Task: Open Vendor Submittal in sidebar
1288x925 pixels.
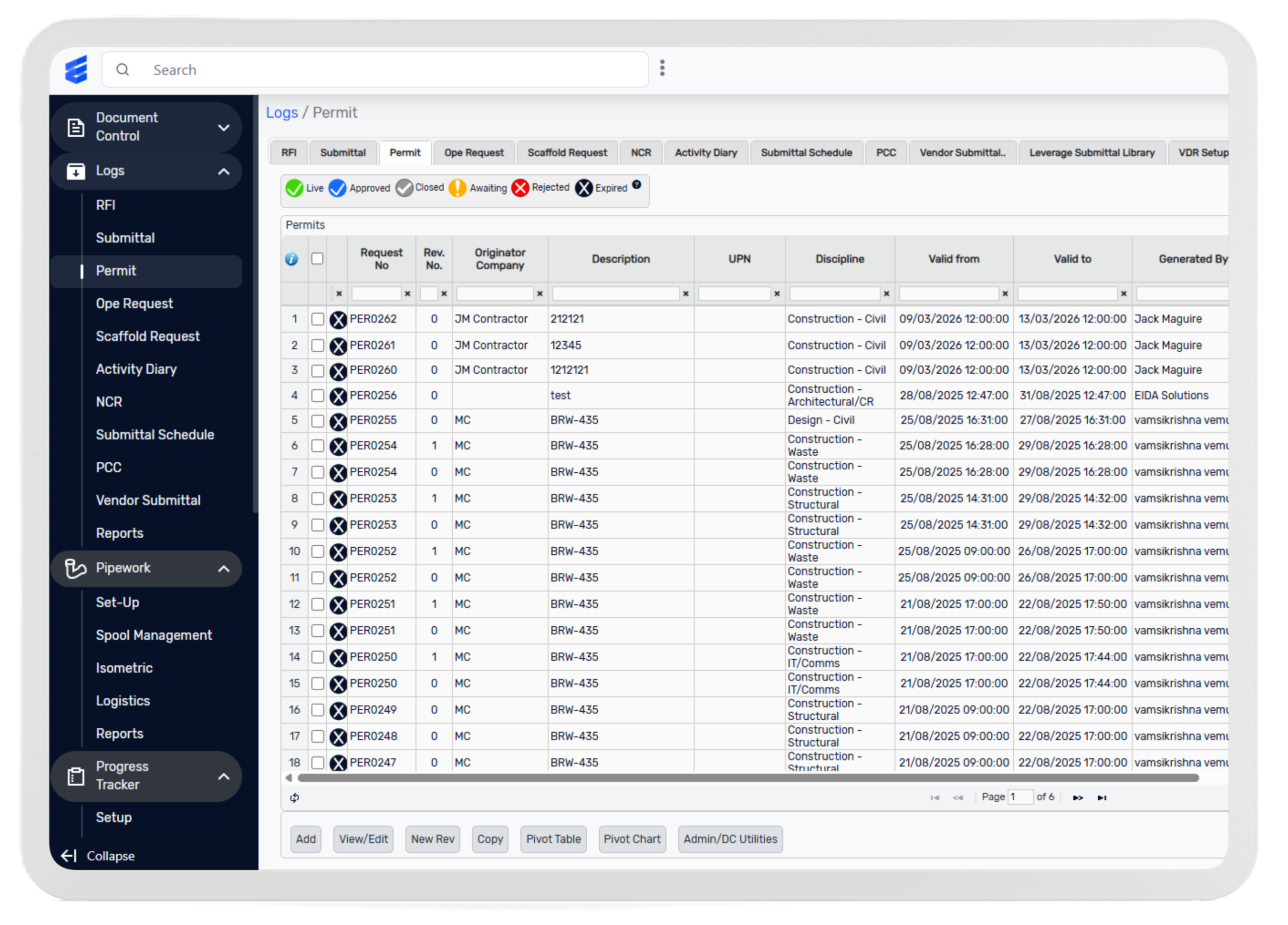Action: coord(148,501)
